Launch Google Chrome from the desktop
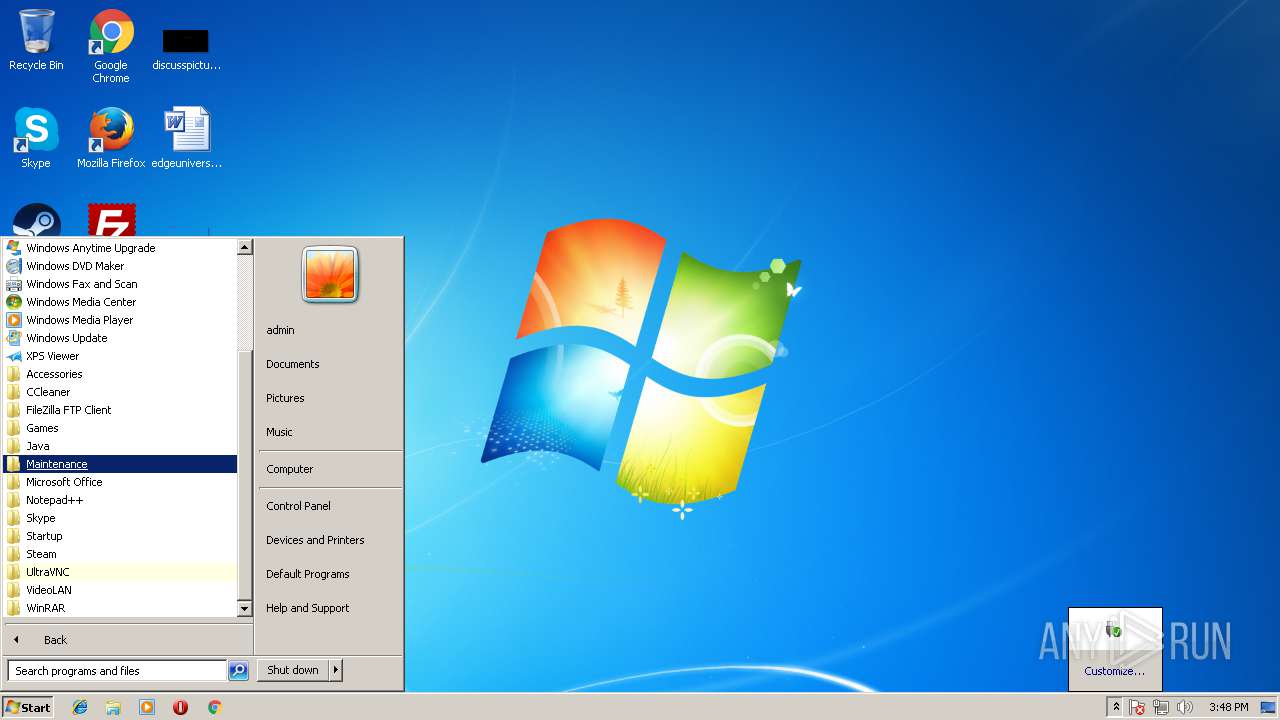 (x=111, y=46)
